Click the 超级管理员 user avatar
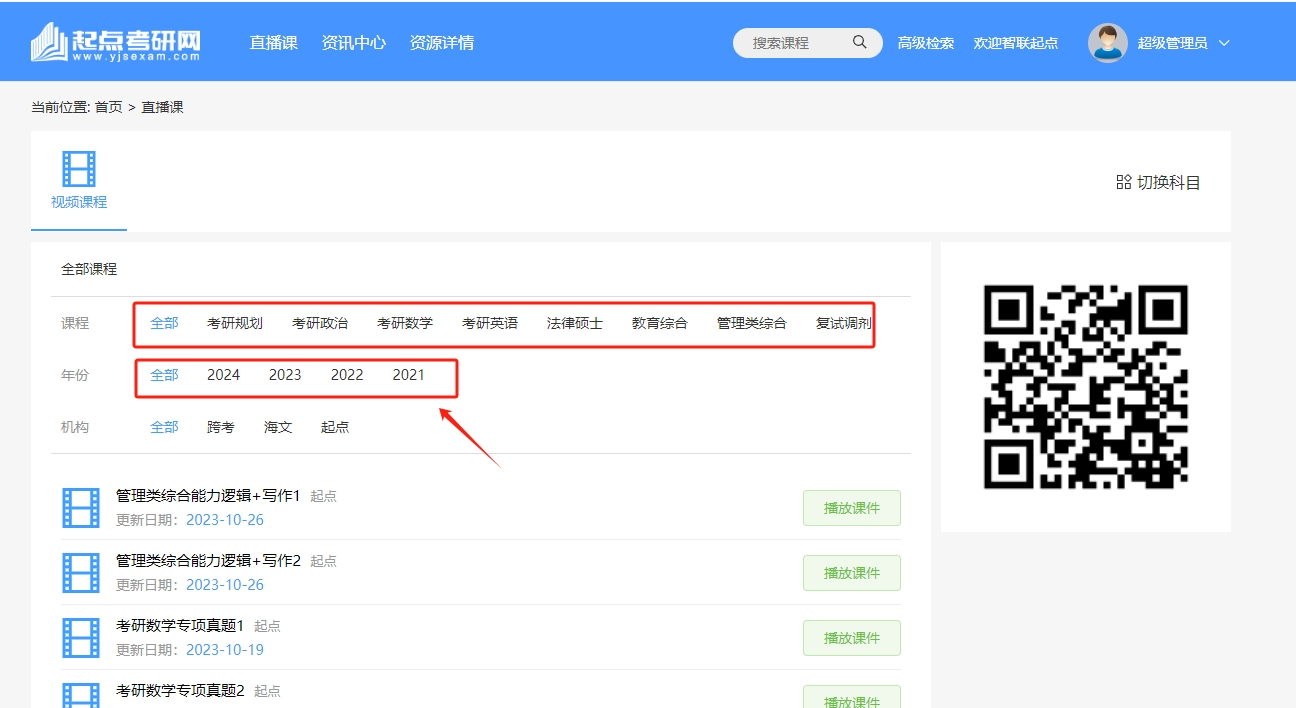Viewport: 1296px width, 708px height. tap(1107, 43)
